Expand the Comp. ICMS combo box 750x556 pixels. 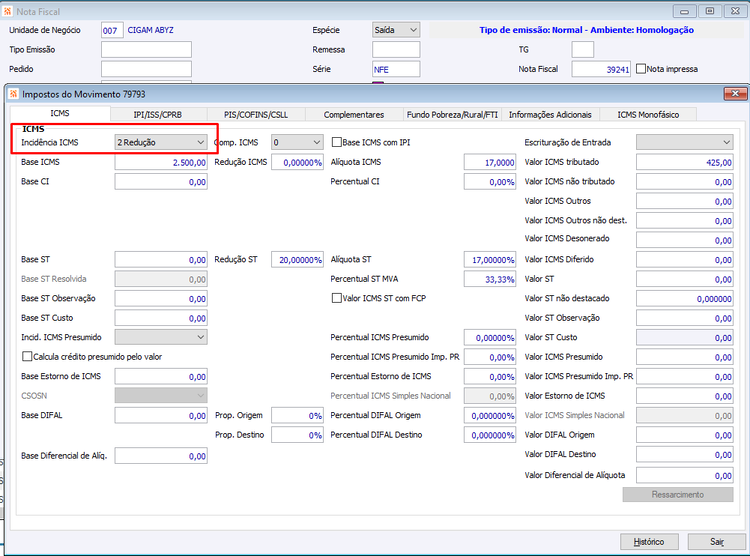(297, 142)
